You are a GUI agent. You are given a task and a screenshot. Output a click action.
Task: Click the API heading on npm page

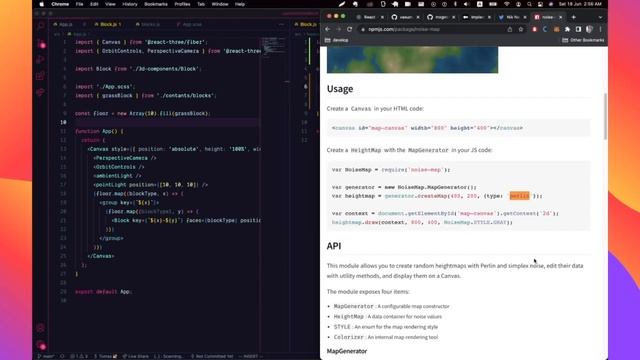[x=333, y=246]
